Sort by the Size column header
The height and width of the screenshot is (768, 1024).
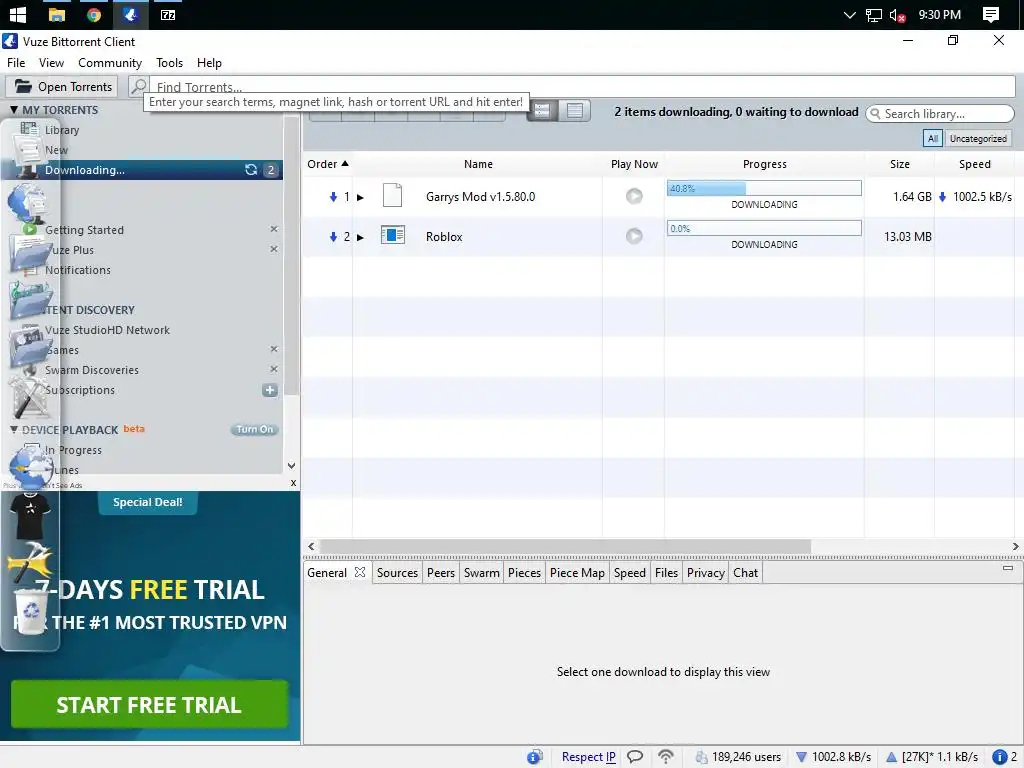tap(899, 164)
